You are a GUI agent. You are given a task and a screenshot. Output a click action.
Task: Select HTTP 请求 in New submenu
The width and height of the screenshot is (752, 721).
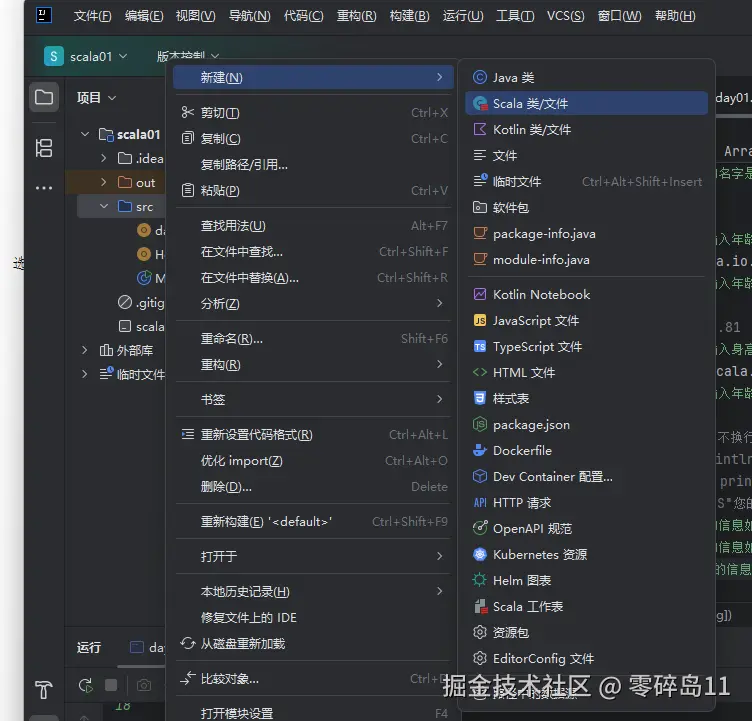586,502
